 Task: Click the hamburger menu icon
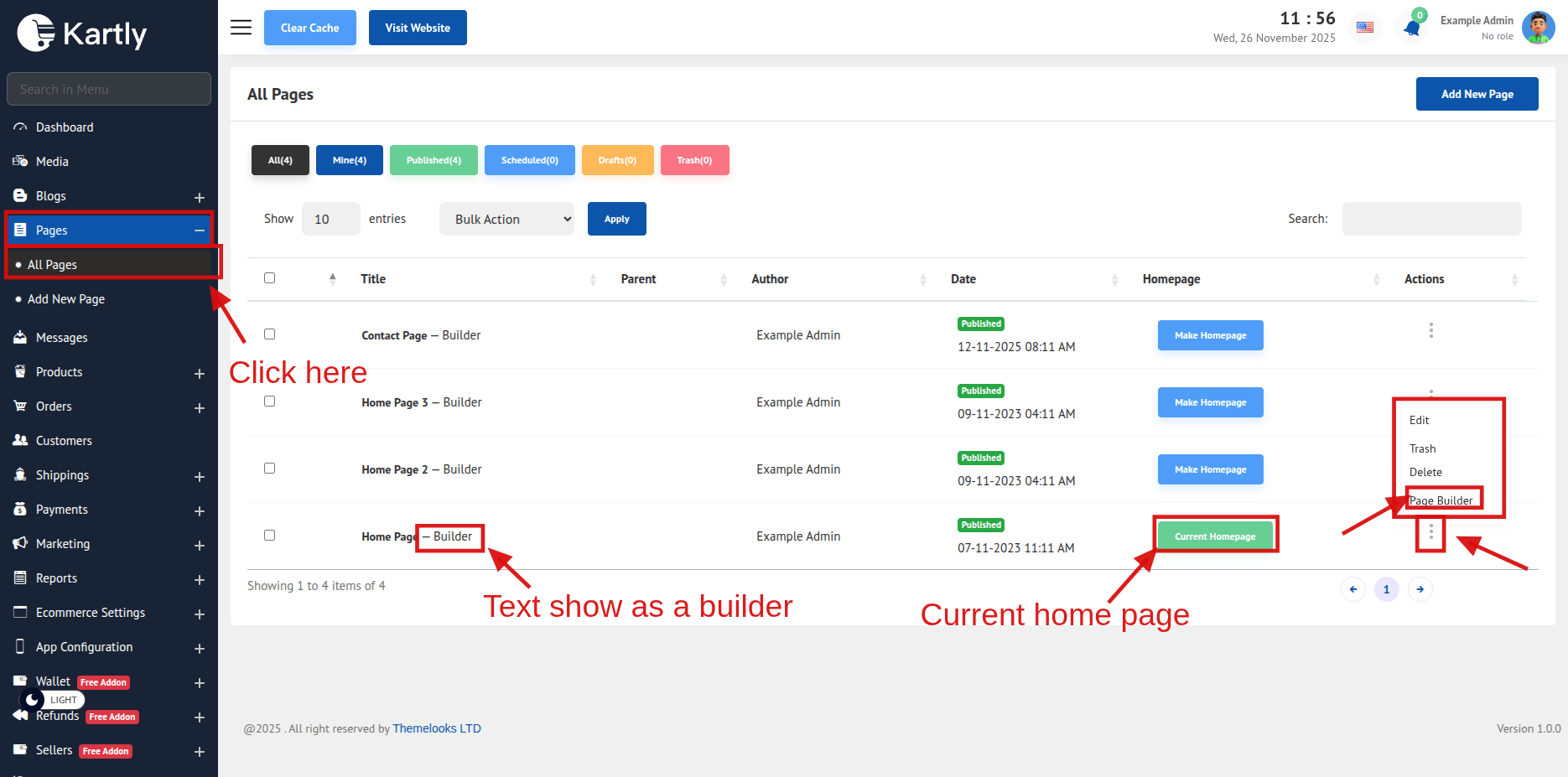[x=241, y=28]
